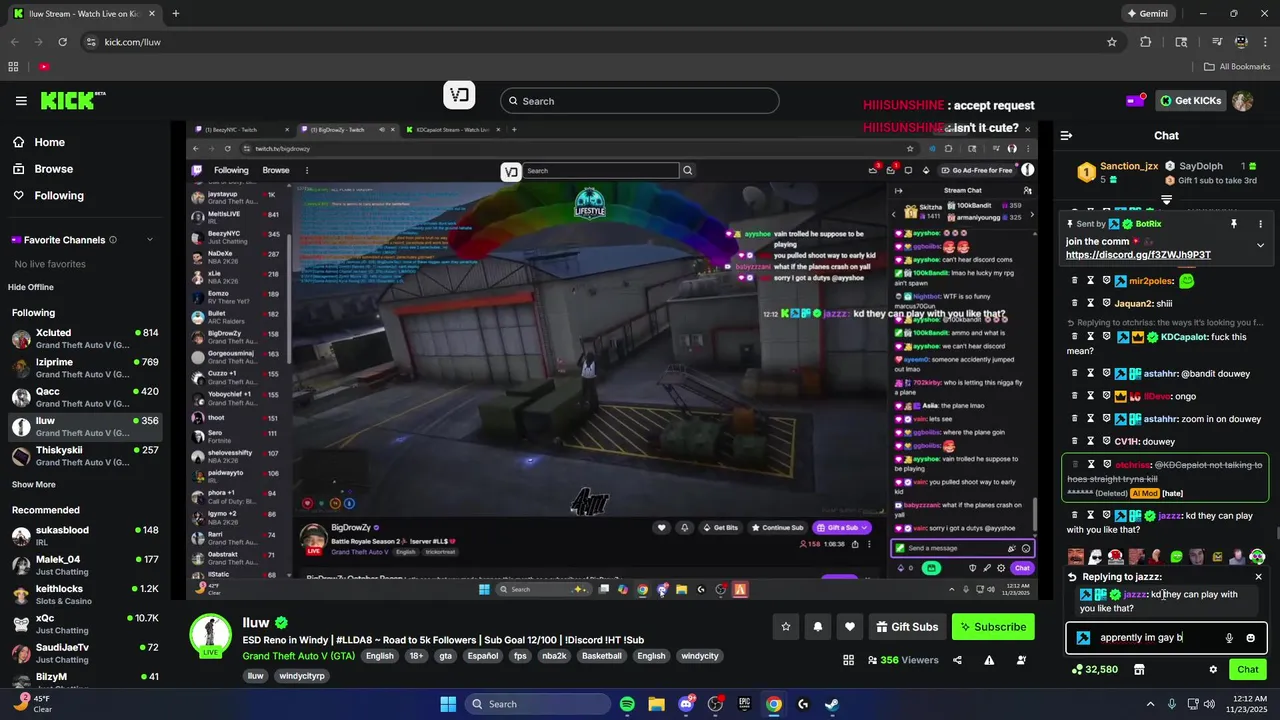Open the Kick hamburger sidebar menu
This screenshot has height=720, width=1280.
click(21, 101)
